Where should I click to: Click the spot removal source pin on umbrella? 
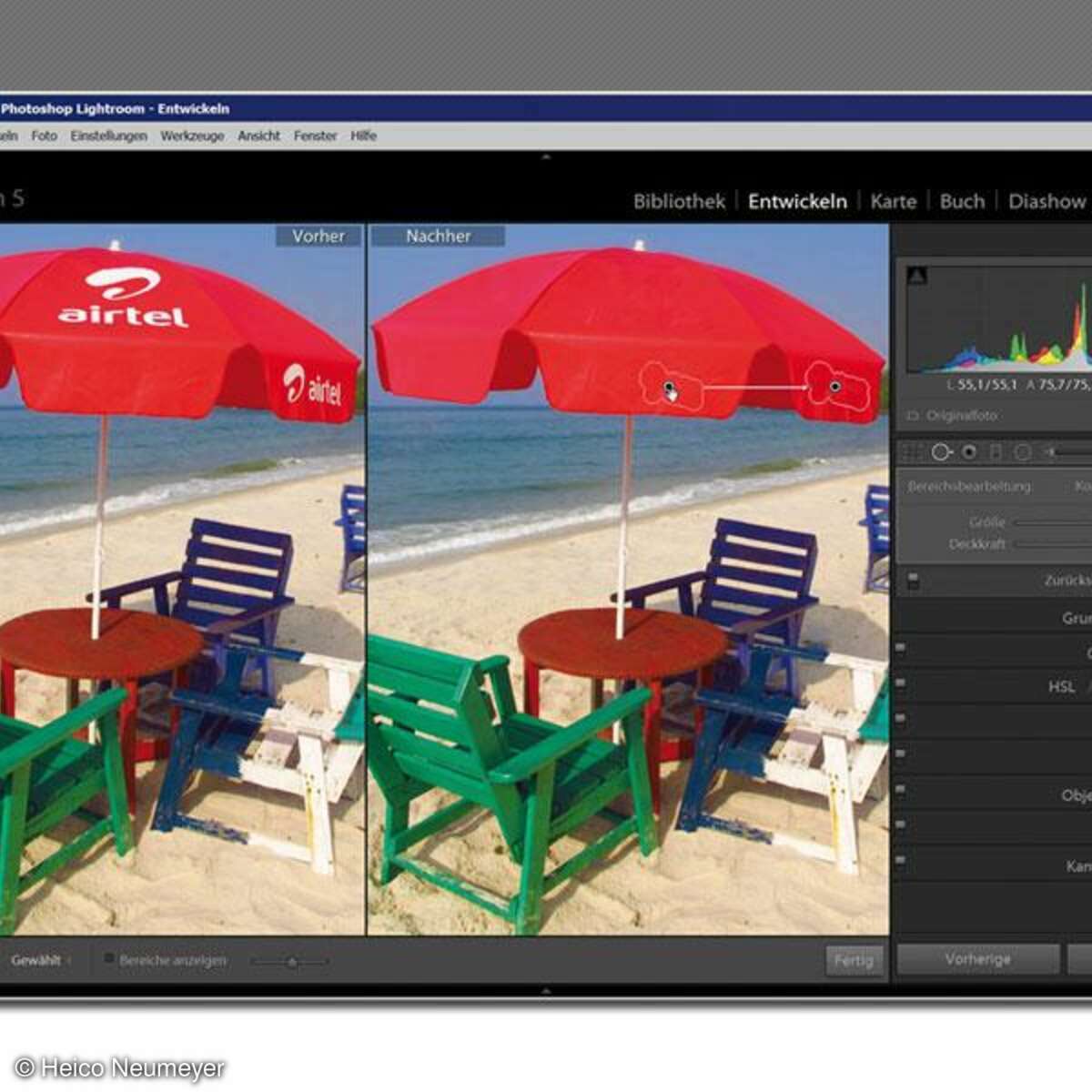coord(670,389)
